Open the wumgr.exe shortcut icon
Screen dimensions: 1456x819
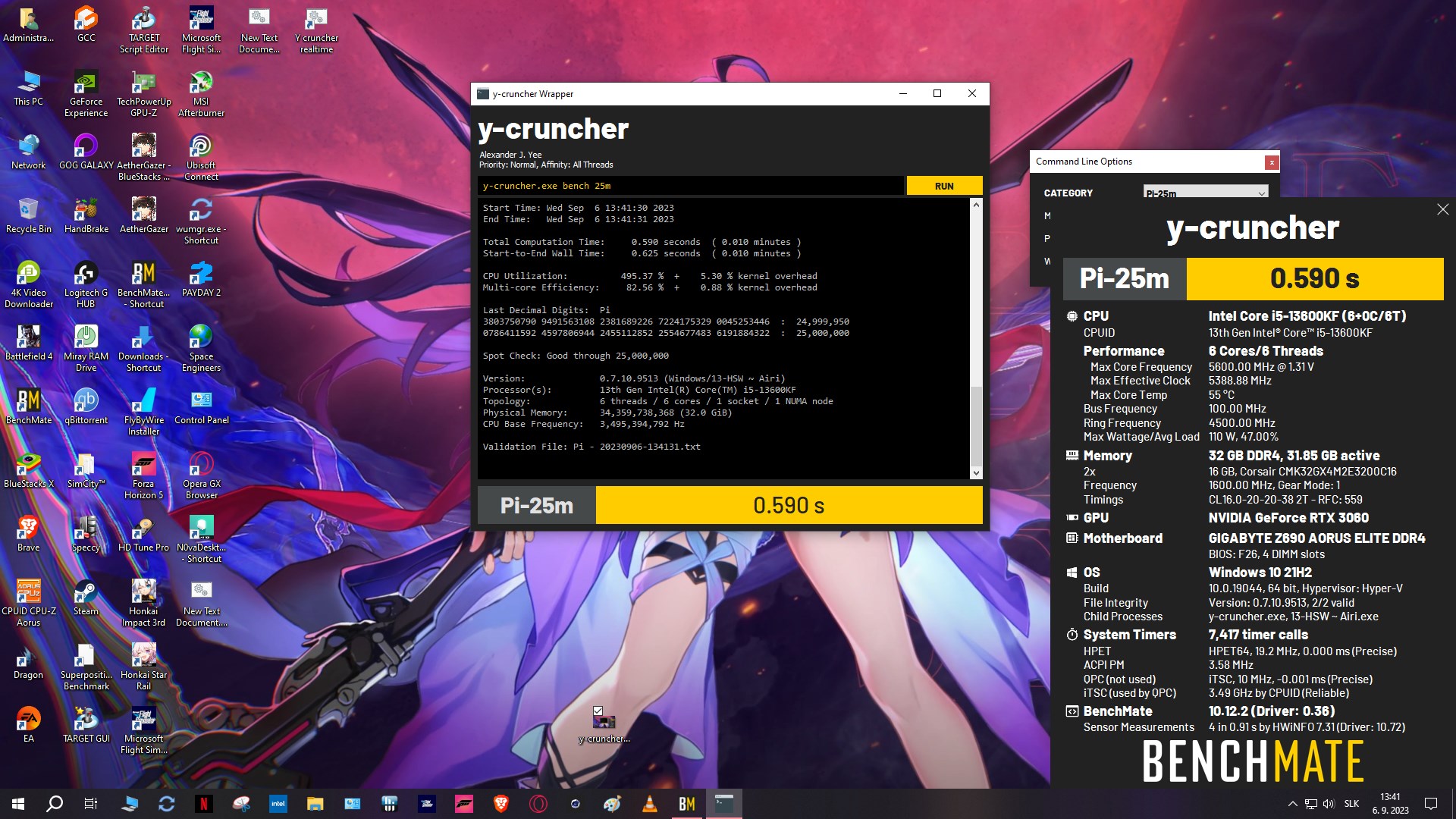(x=201, y=221)
